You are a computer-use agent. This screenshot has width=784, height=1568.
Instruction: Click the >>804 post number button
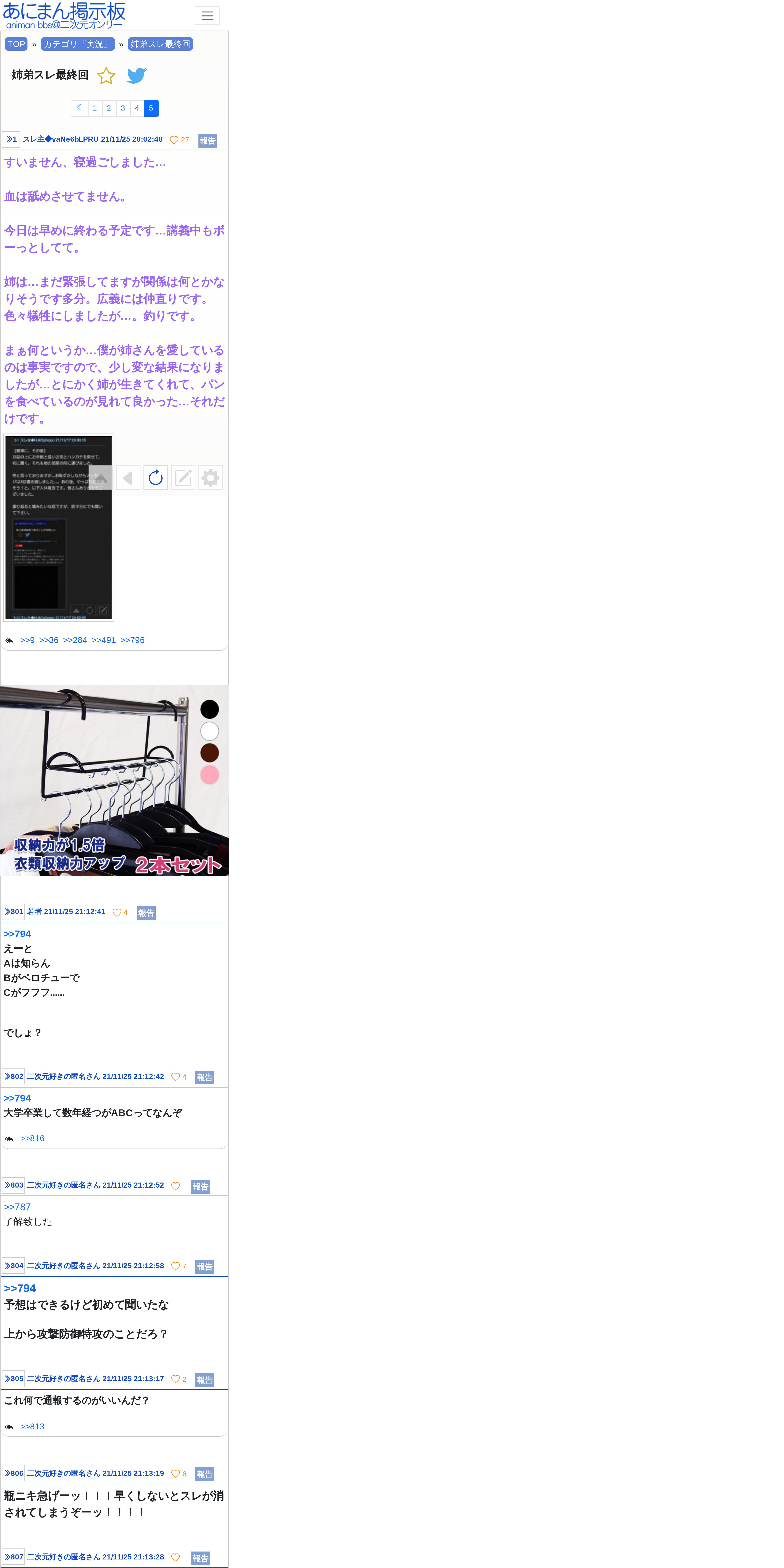[x=13, y=1266]
